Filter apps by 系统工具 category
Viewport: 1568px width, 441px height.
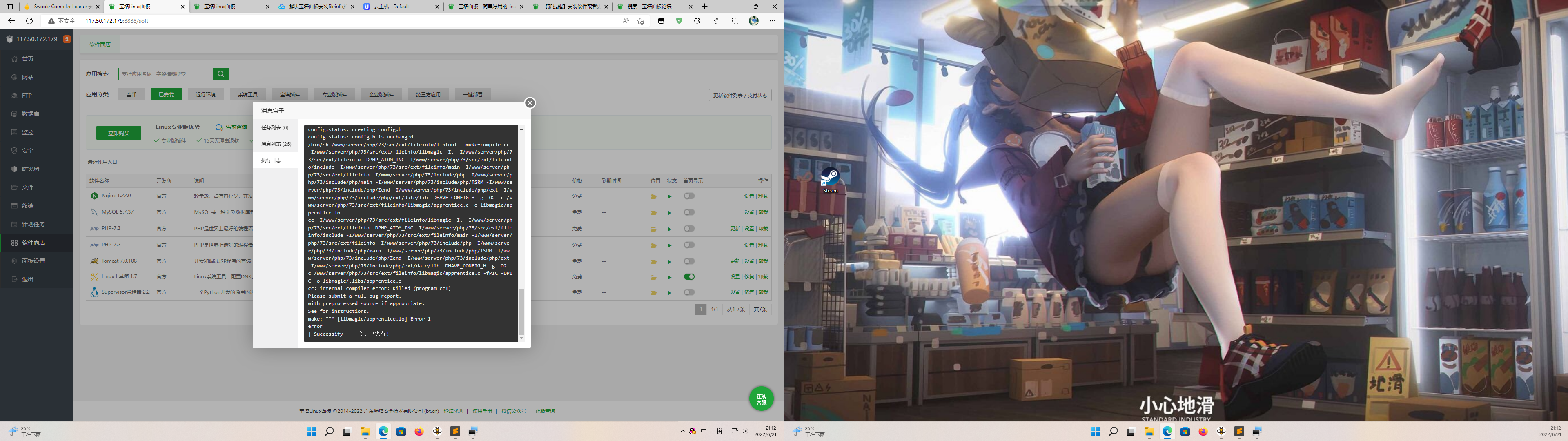point(248,94)
